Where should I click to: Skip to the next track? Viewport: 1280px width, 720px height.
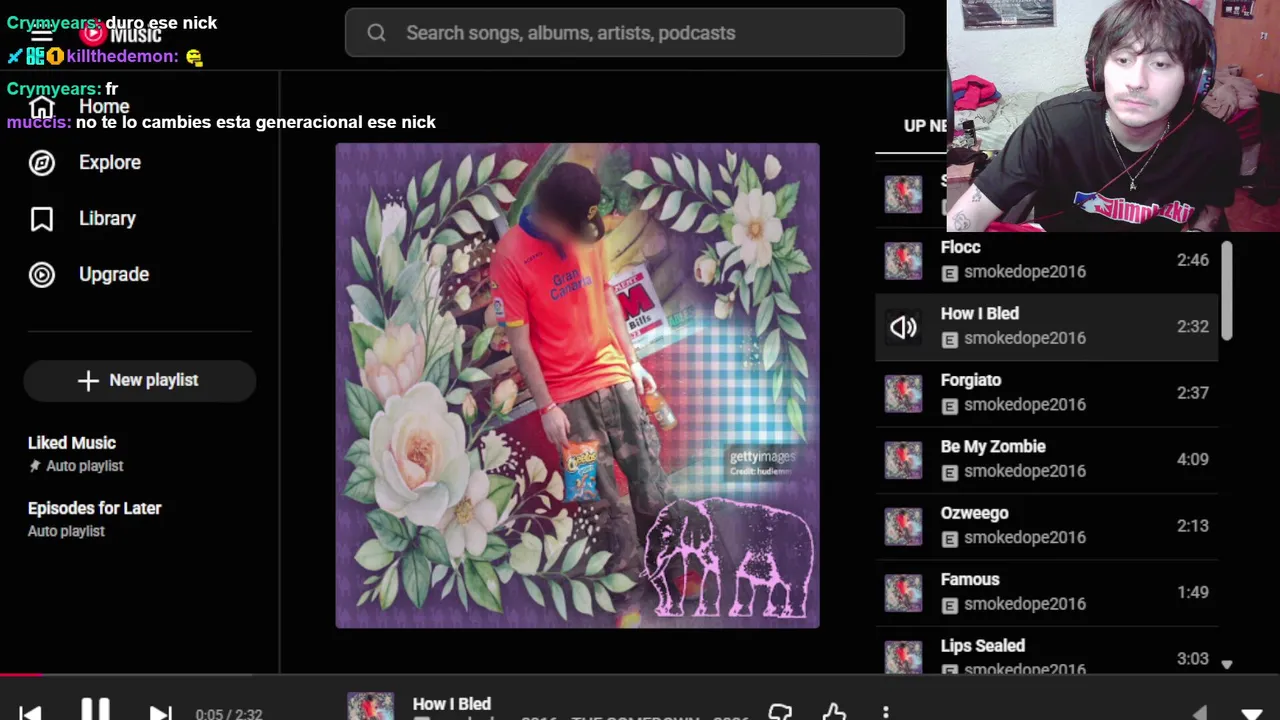coord(160,713)
